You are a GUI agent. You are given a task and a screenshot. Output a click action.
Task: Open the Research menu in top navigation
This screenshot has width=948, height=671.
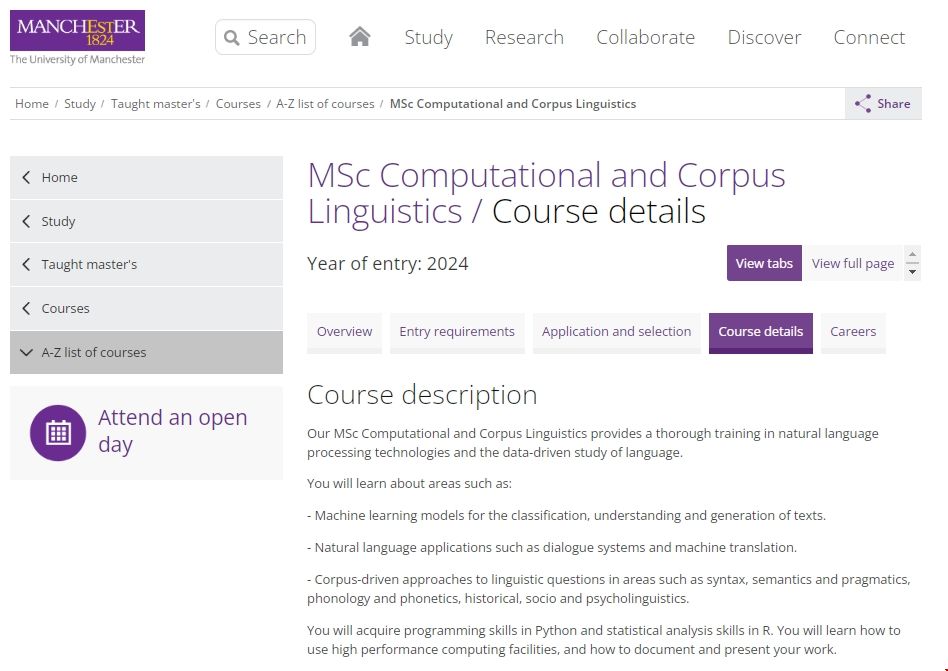tap(524, 37)
